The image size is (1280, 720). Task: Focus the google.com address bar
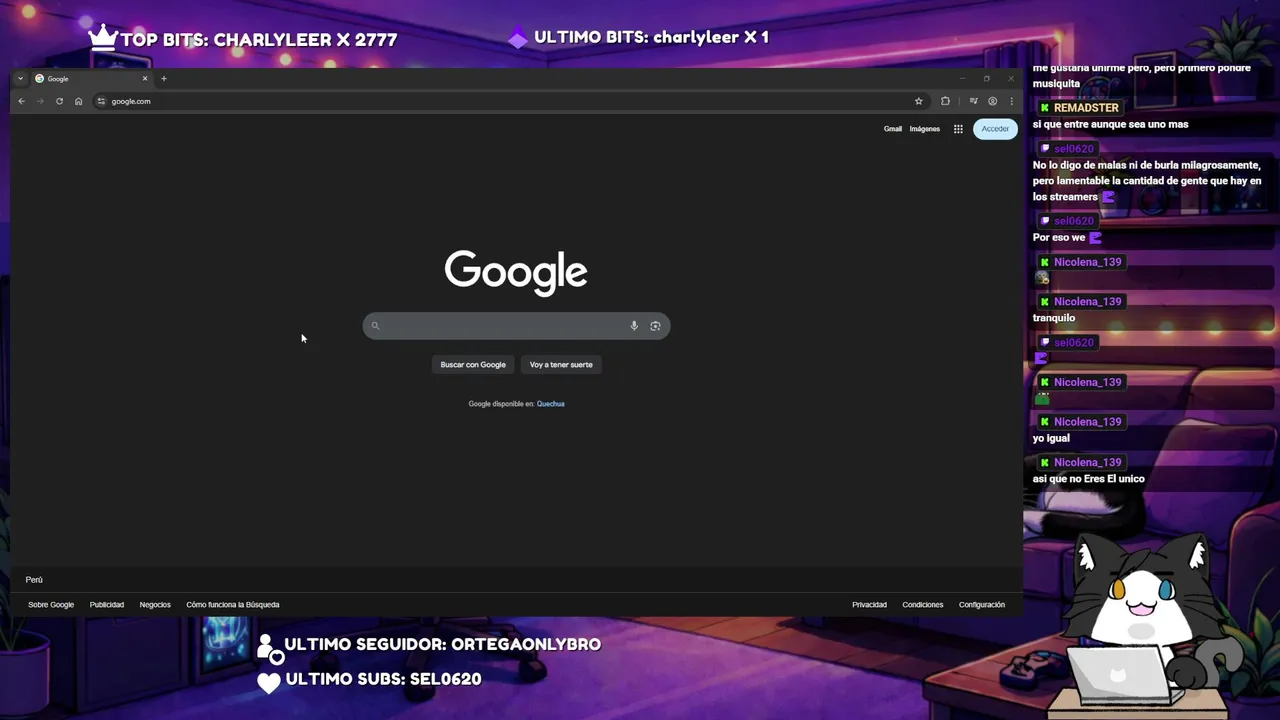coord(510,101)
